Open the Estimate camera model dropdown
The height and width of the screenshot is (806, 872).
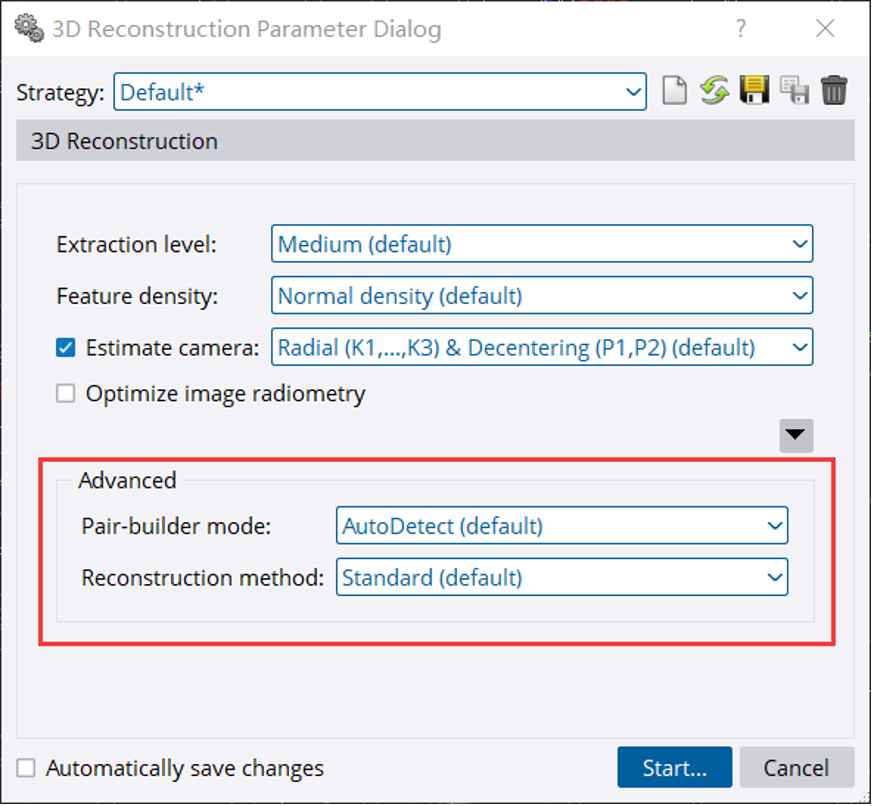[541, 348]
